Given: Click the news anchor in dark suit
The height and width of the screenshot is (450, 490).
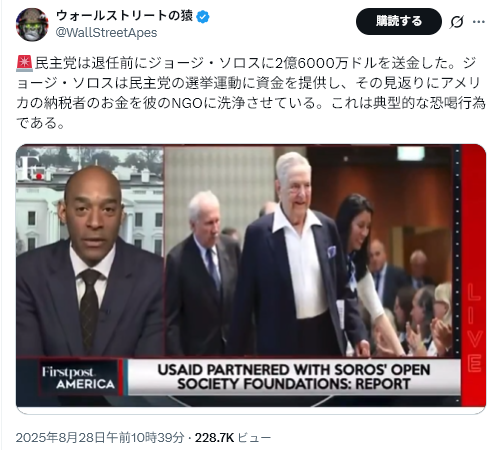Looking at the screenshot, I should [x=90, y=263].
